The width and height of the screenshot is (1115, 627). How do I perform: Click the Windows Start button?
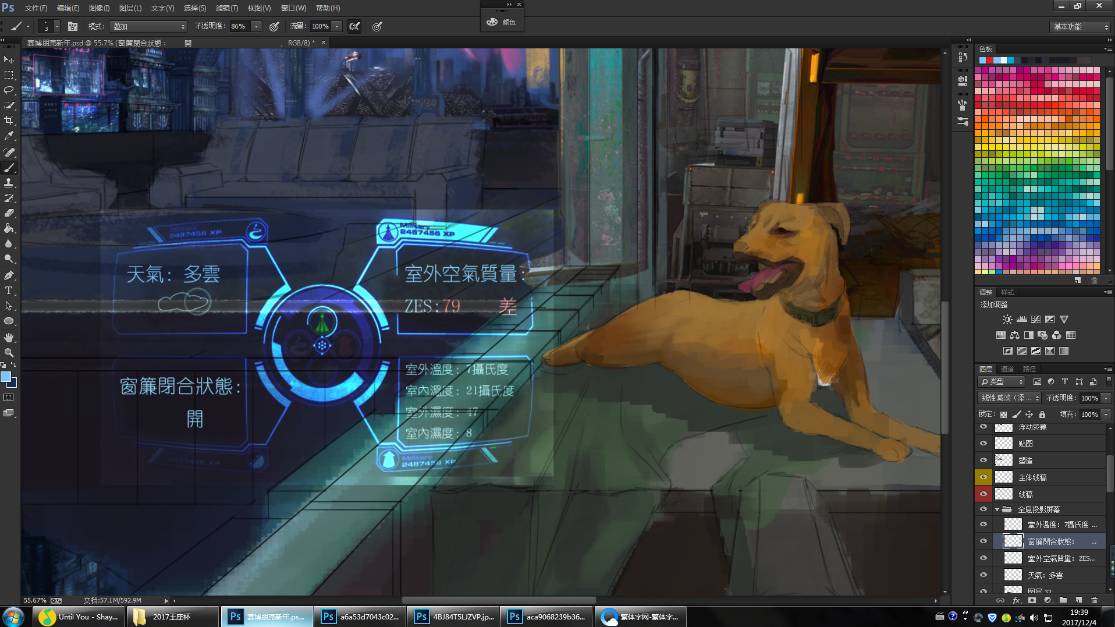coord(13,616)
